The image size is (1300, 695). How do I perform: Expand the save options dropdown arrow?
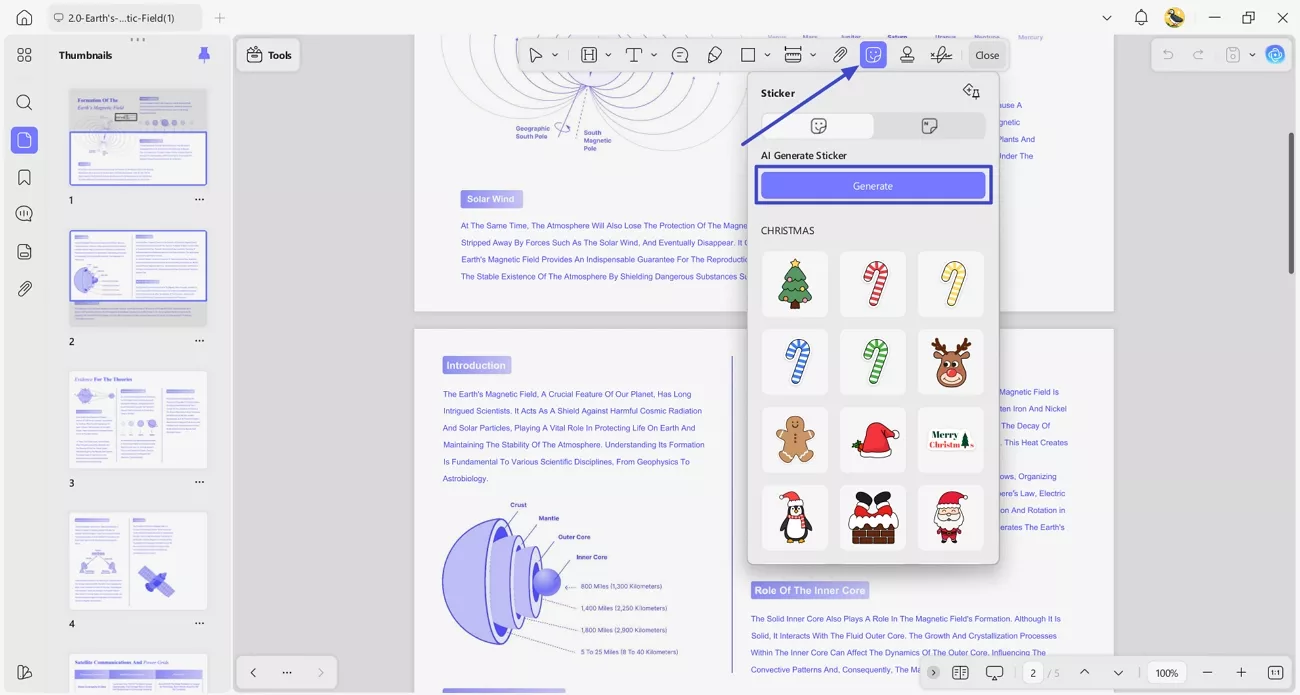1252,55
